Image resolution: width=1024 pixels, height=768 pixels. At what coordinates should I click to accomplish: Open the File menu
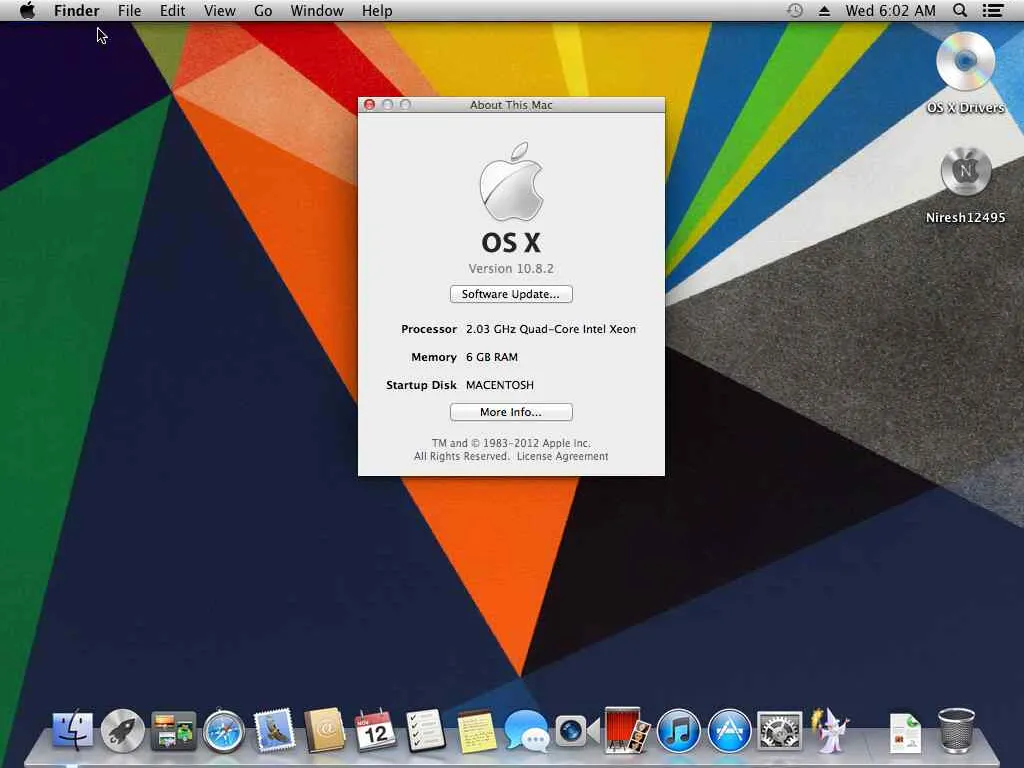tap(129, 11)
